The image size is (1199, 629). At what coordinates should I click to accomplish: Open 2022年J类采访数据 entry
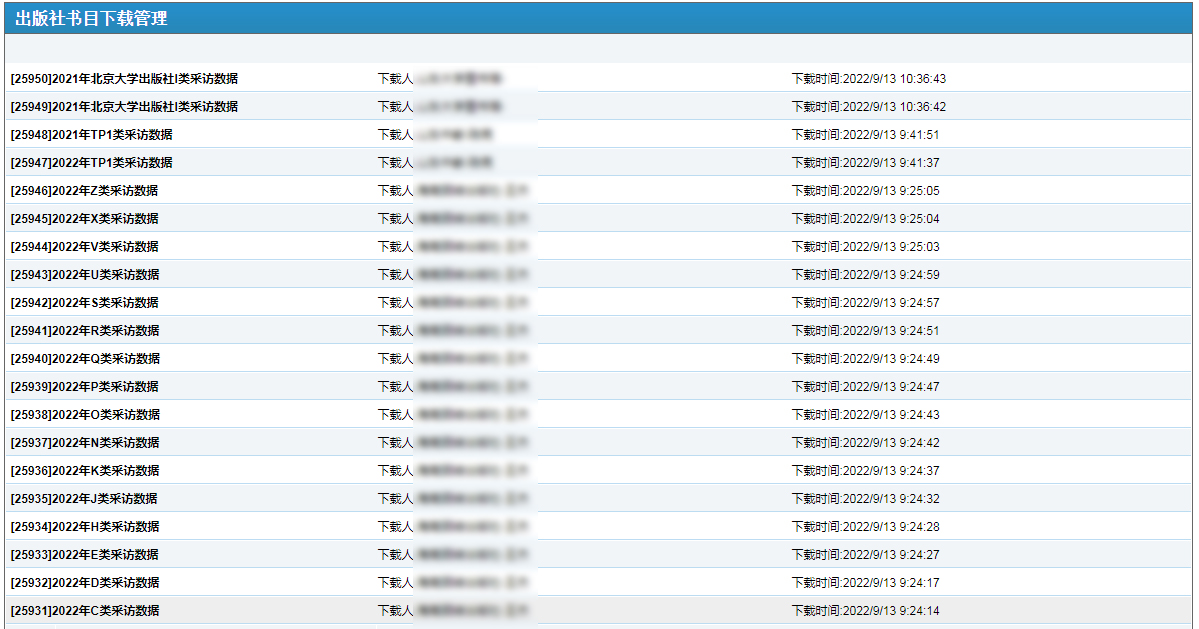tap(84, 499)
